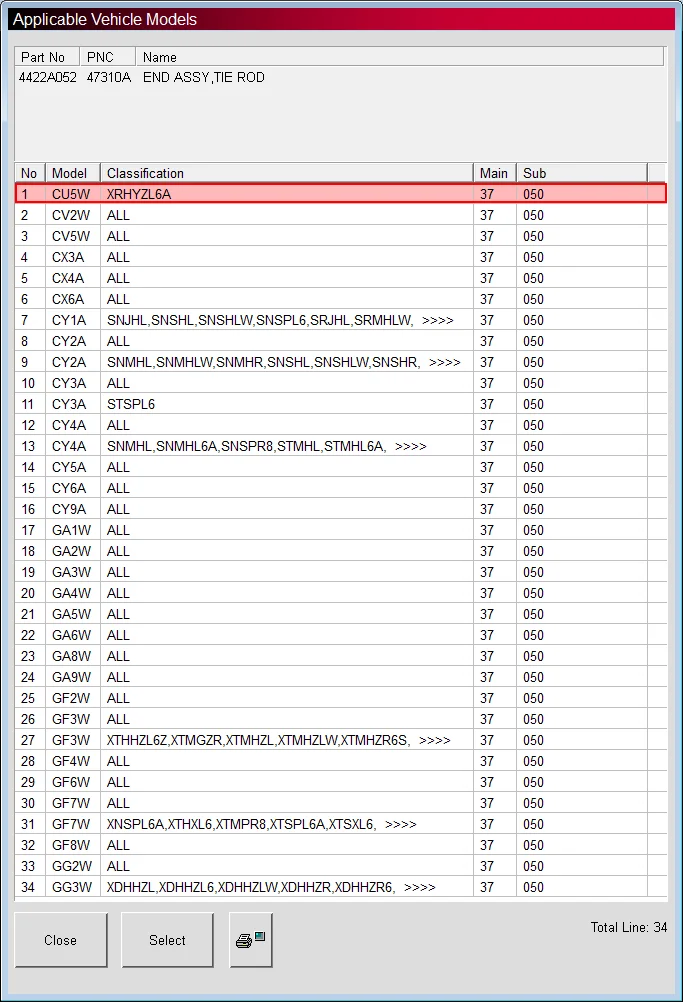Click the Sub column header
The image size is (683, 1002).
click(x=582, y=173)
